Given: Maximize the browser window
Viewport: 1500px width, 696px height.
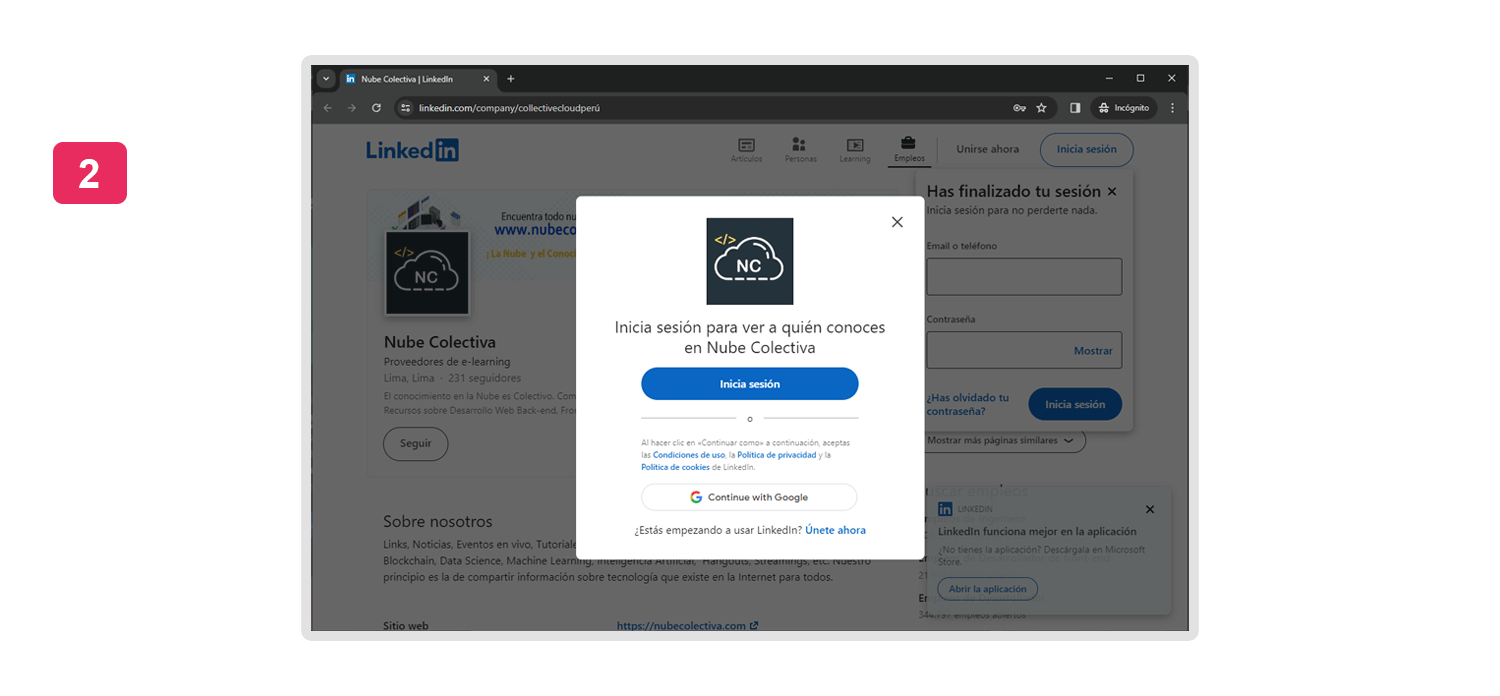Looking at the screenshot, I should click(1140, 78).
